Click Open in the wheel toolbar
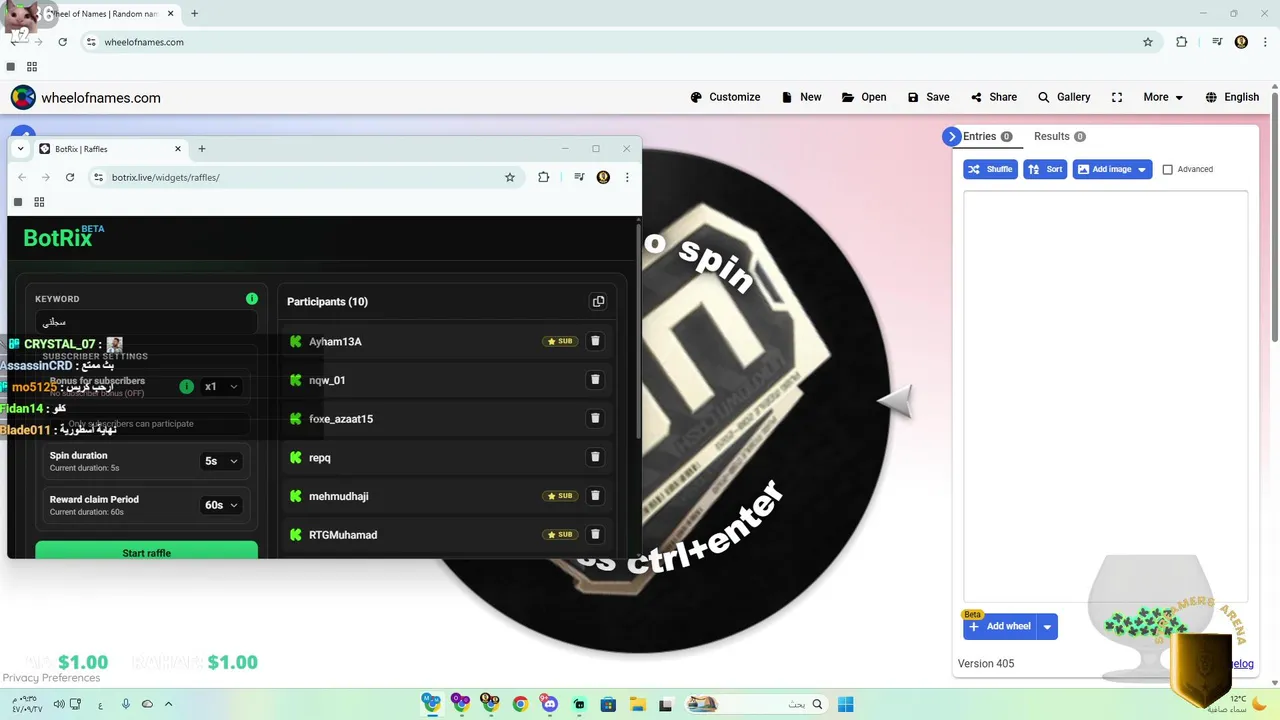Screen dimensions: 1280x720 pos(864,97)
